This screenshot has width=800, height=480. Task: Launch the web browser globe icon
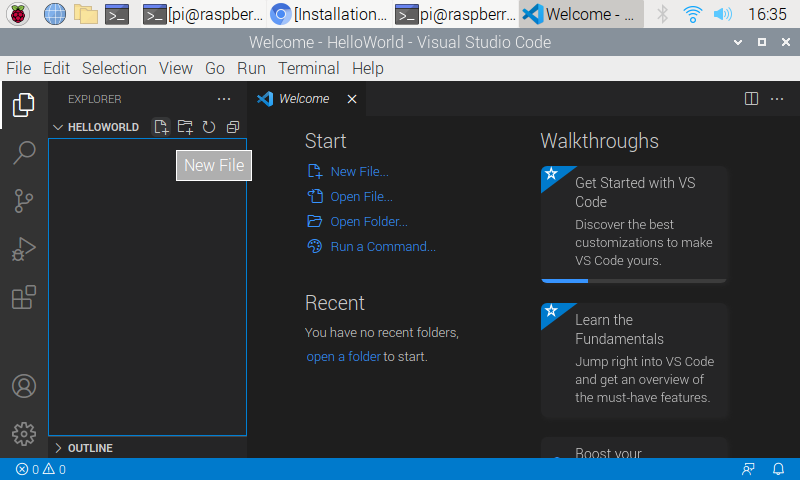55,14
